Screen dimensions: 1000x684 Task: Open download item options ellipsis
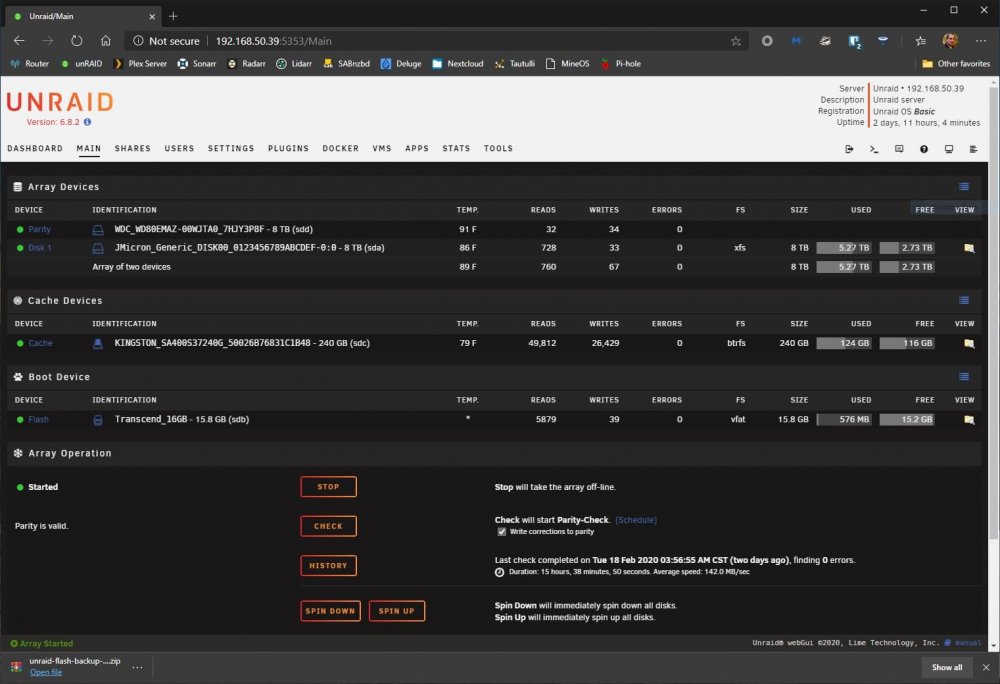click(137, 667)
